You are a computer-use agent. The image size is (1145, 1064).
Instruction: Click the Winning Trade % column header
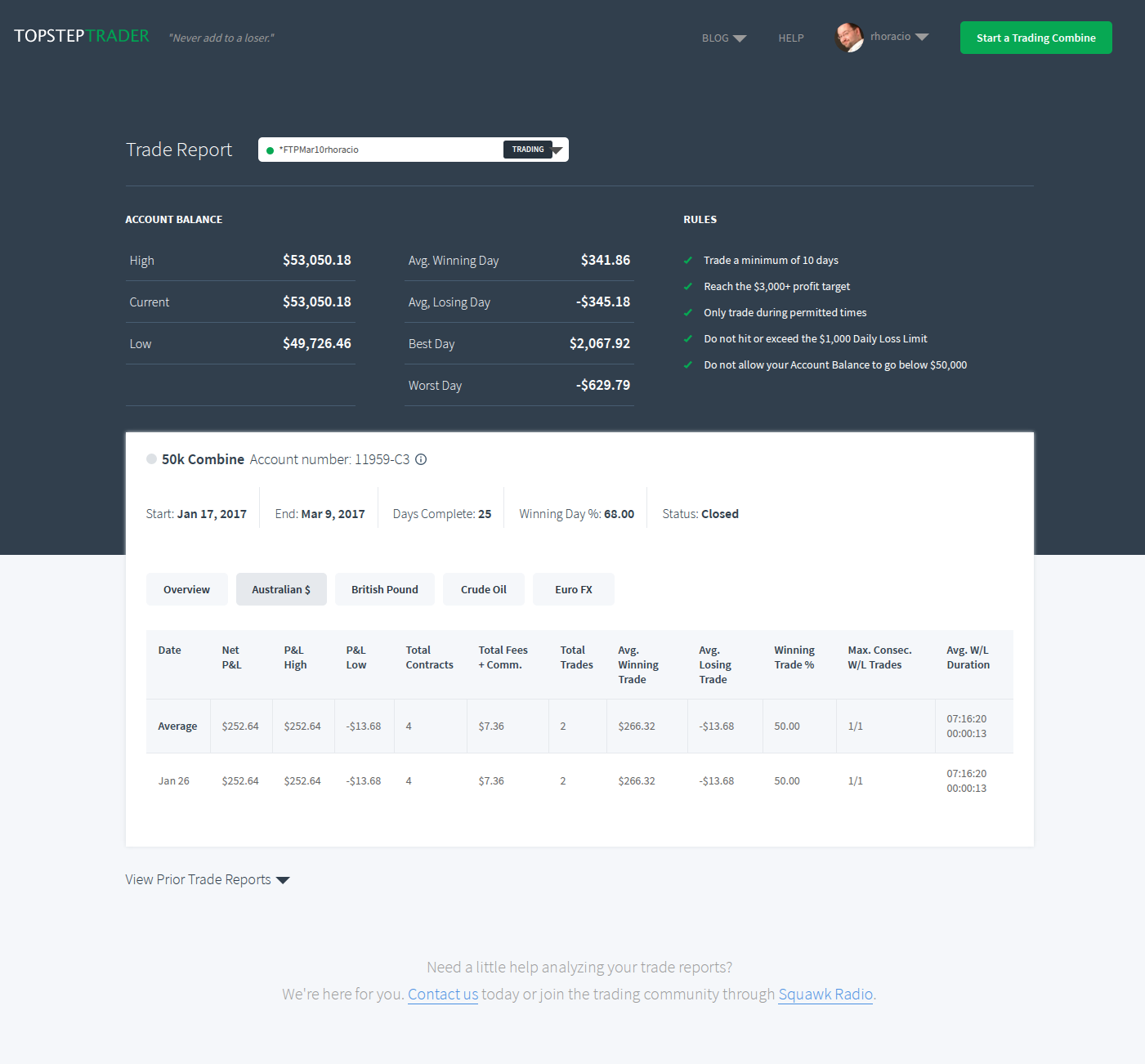click(x=794, y=658)
